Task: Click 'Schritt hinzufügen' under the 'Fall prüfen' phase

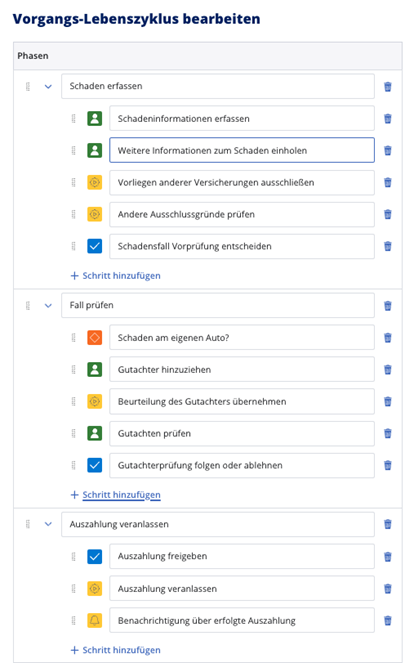Action: [x=115, y=495]
